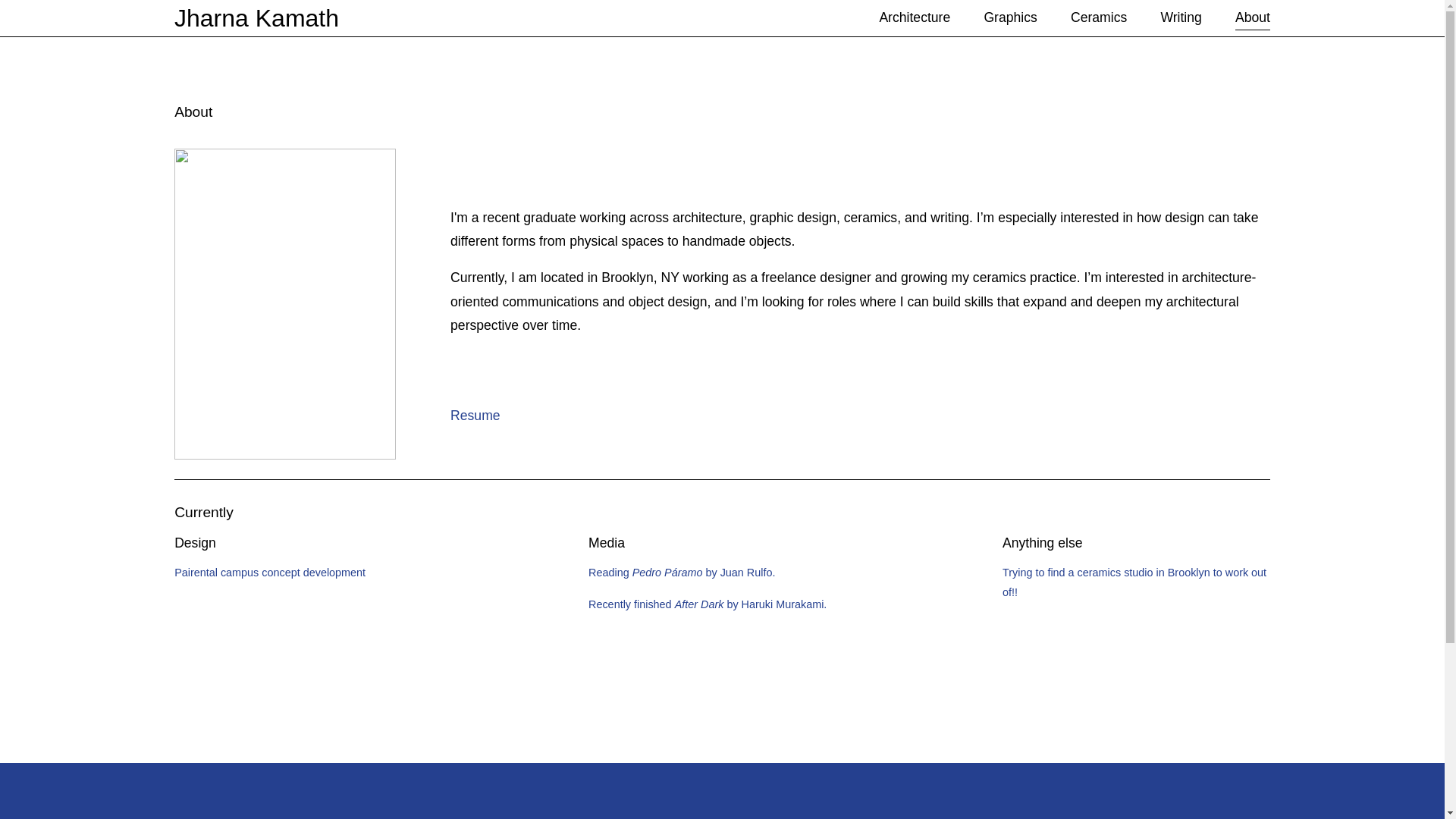Click the Media column heading
Screen dimensions: 1456x819
click(x=606, y=543)
